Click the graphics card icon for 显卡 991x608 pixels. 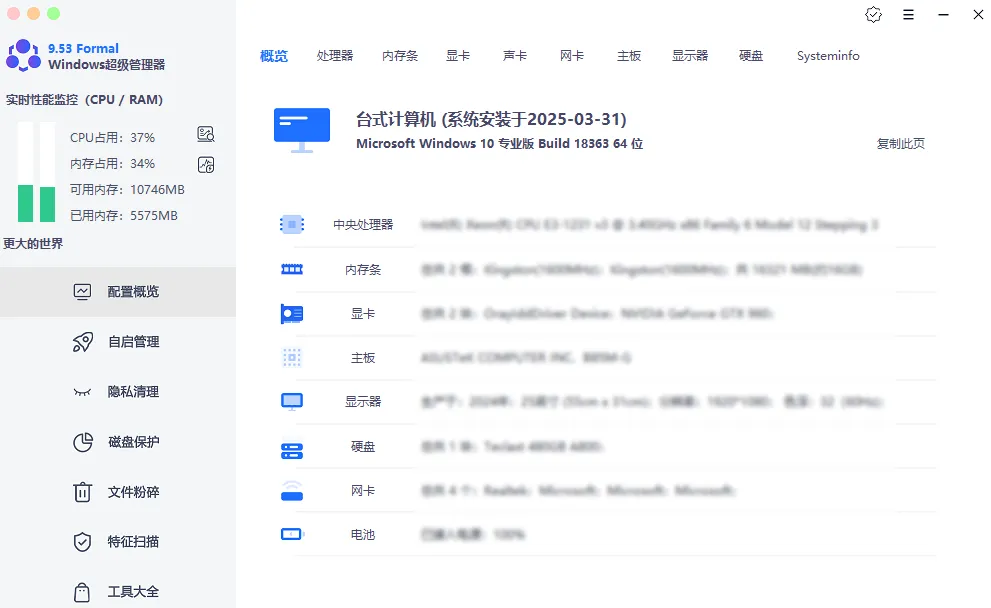click(x=292, y=314)
